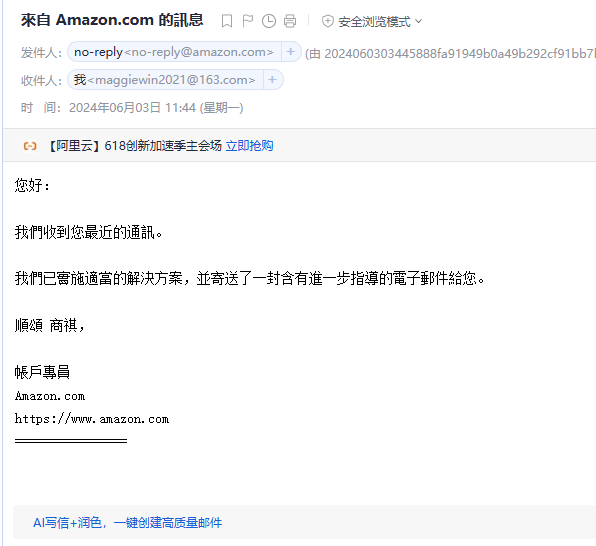
Task: Click the Amazon.com signature line
Action: (50, 396)
